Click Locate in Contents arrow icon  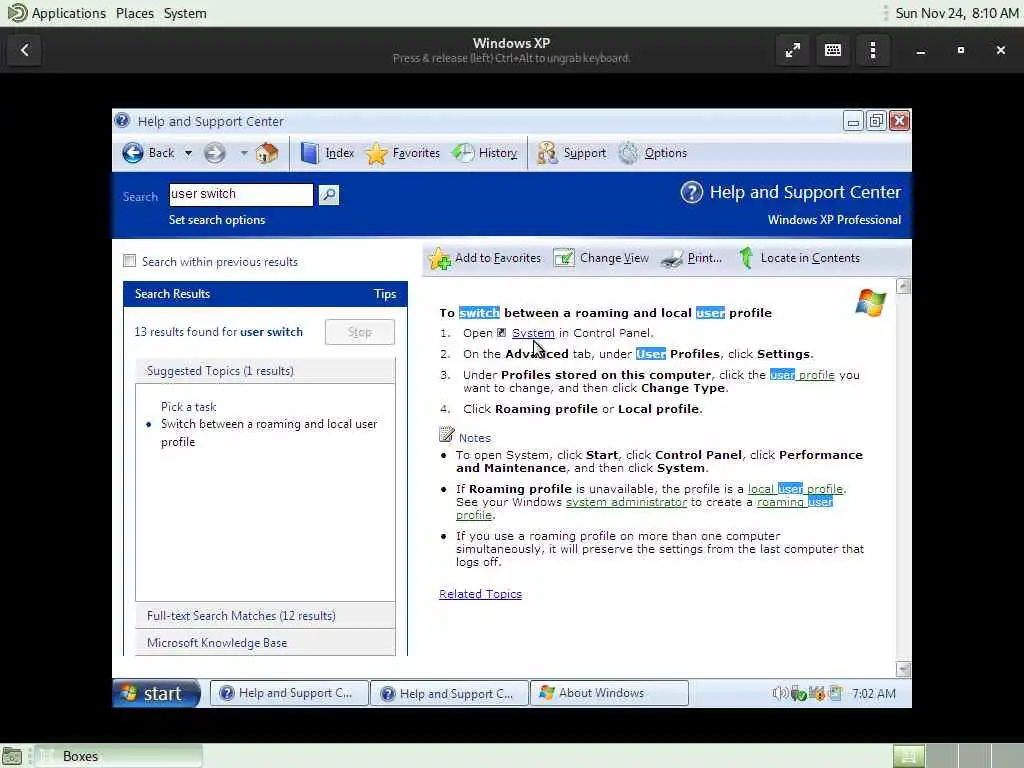(746, 258)
